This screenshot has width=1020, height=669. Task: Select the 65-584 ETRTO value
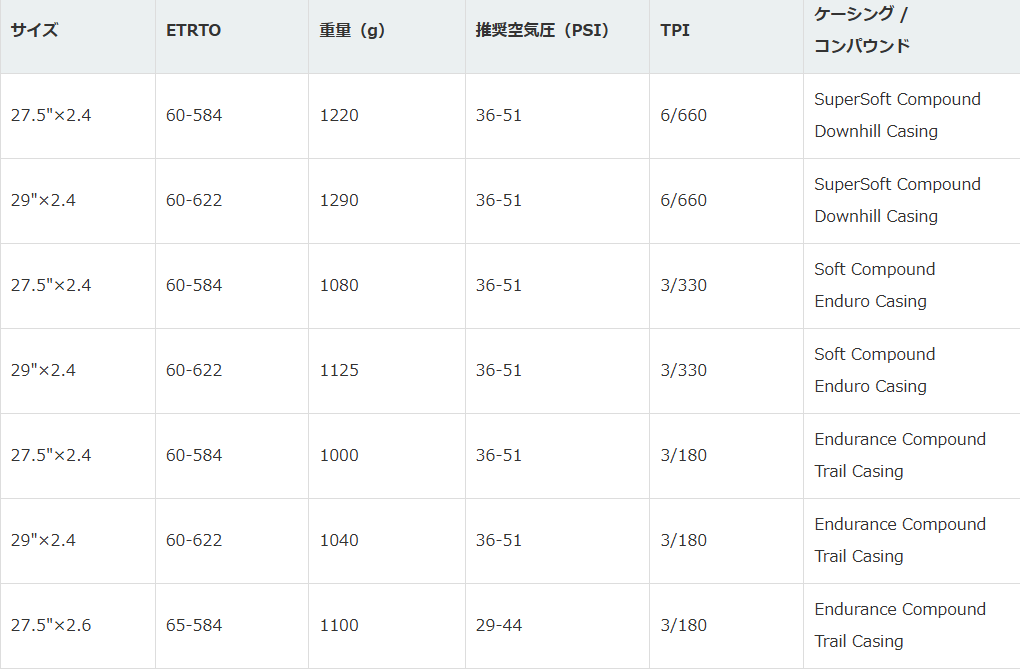(x=194, y=625)
